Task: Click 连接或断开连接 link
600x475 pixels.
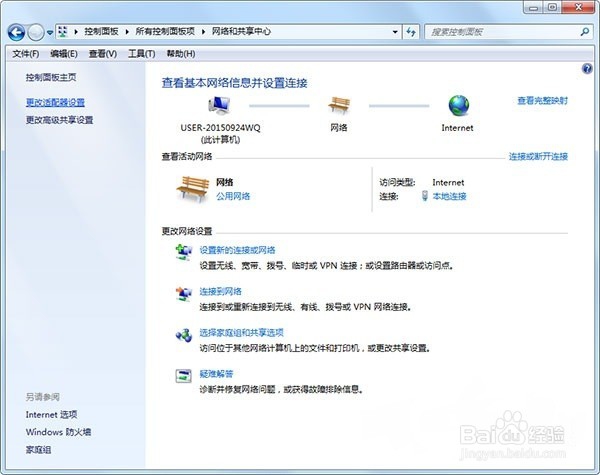Action: (538, 157)
